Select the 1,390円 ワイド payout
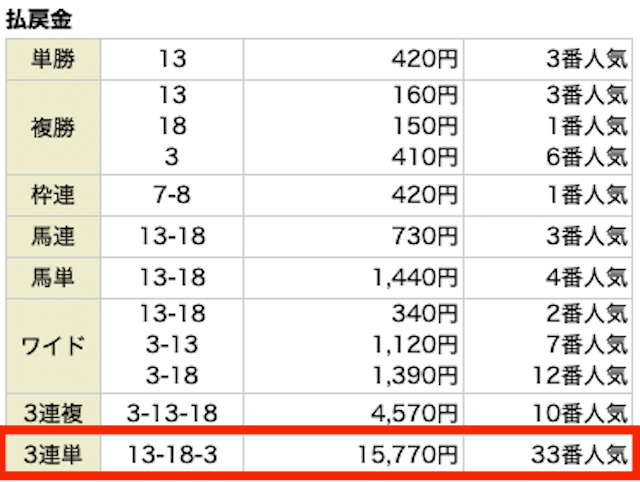 click(415, 375)
